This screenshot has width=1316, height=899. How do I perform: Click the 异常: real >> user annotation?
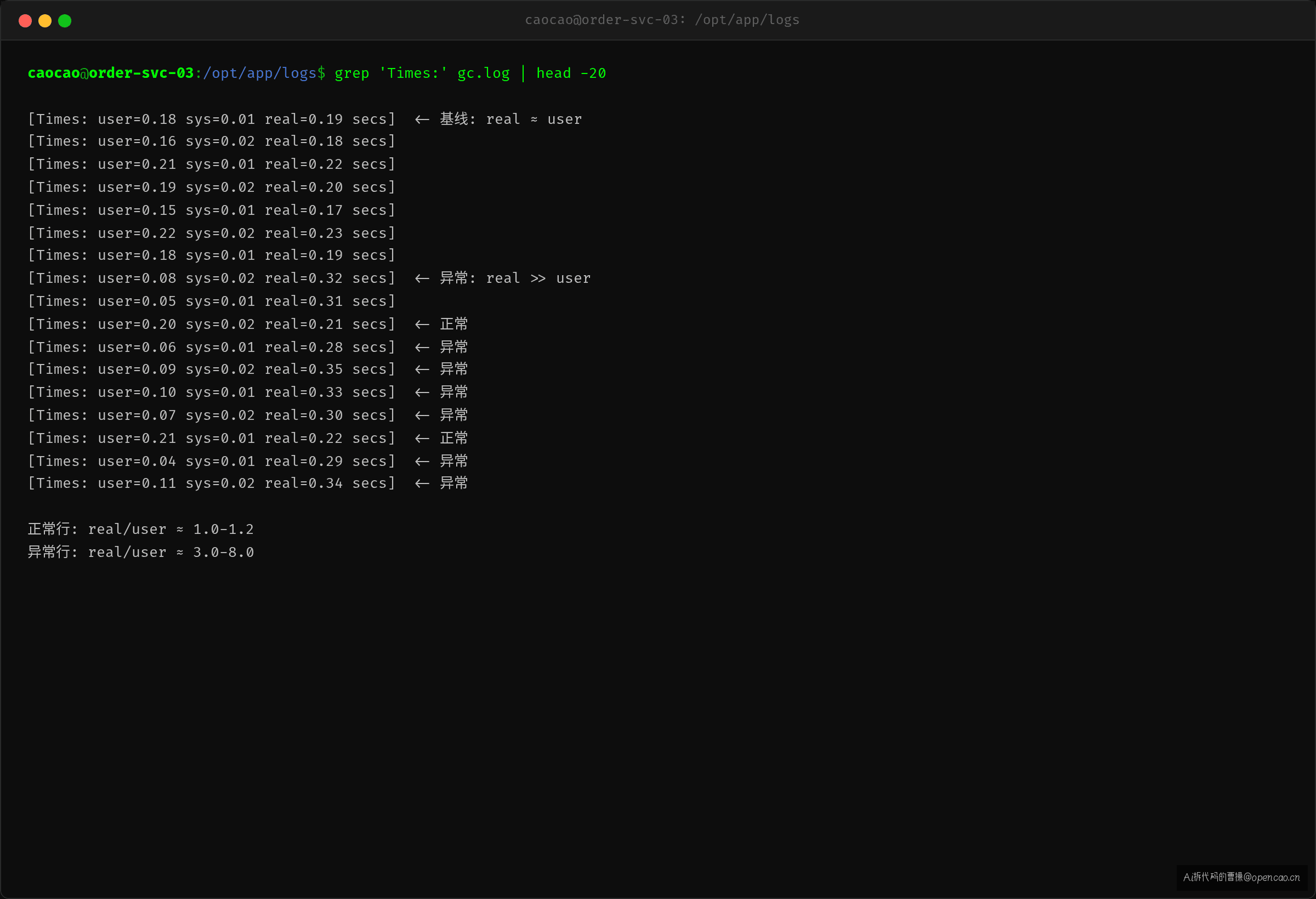pyautogui.click(x=515, y=278)
